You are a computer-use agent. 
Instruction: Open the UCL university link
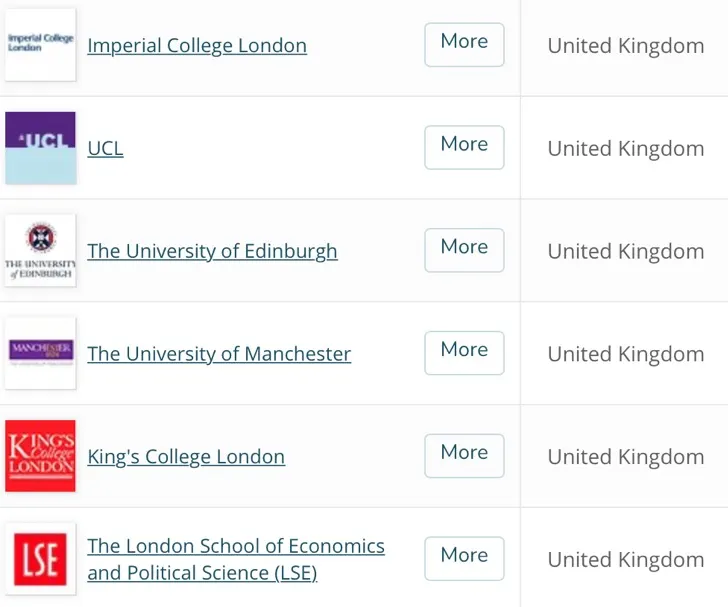tap(105, 149)
